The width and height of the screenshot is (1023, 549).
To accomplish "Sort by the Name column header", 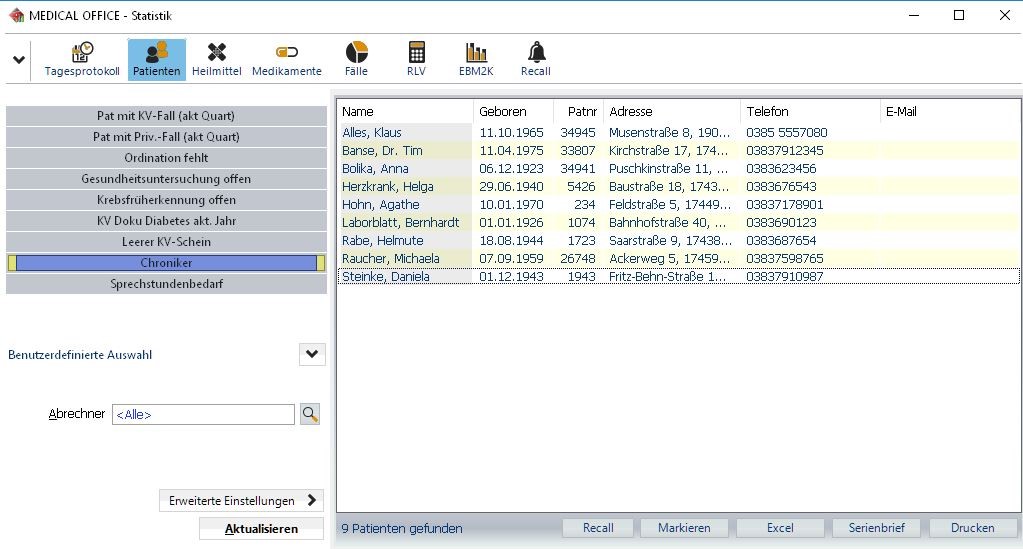I will 405,112.
